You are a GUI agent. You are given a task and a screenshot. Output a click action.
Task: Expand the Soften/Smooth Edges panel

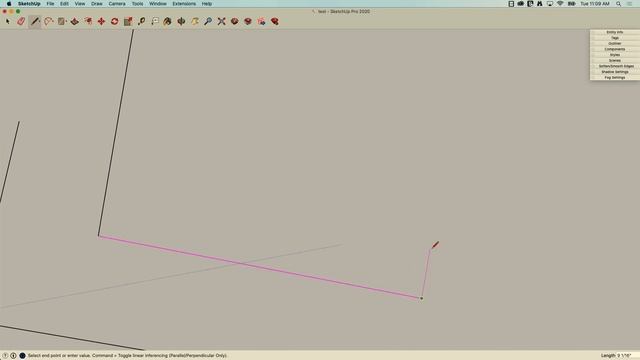click(x=615, y=66)
